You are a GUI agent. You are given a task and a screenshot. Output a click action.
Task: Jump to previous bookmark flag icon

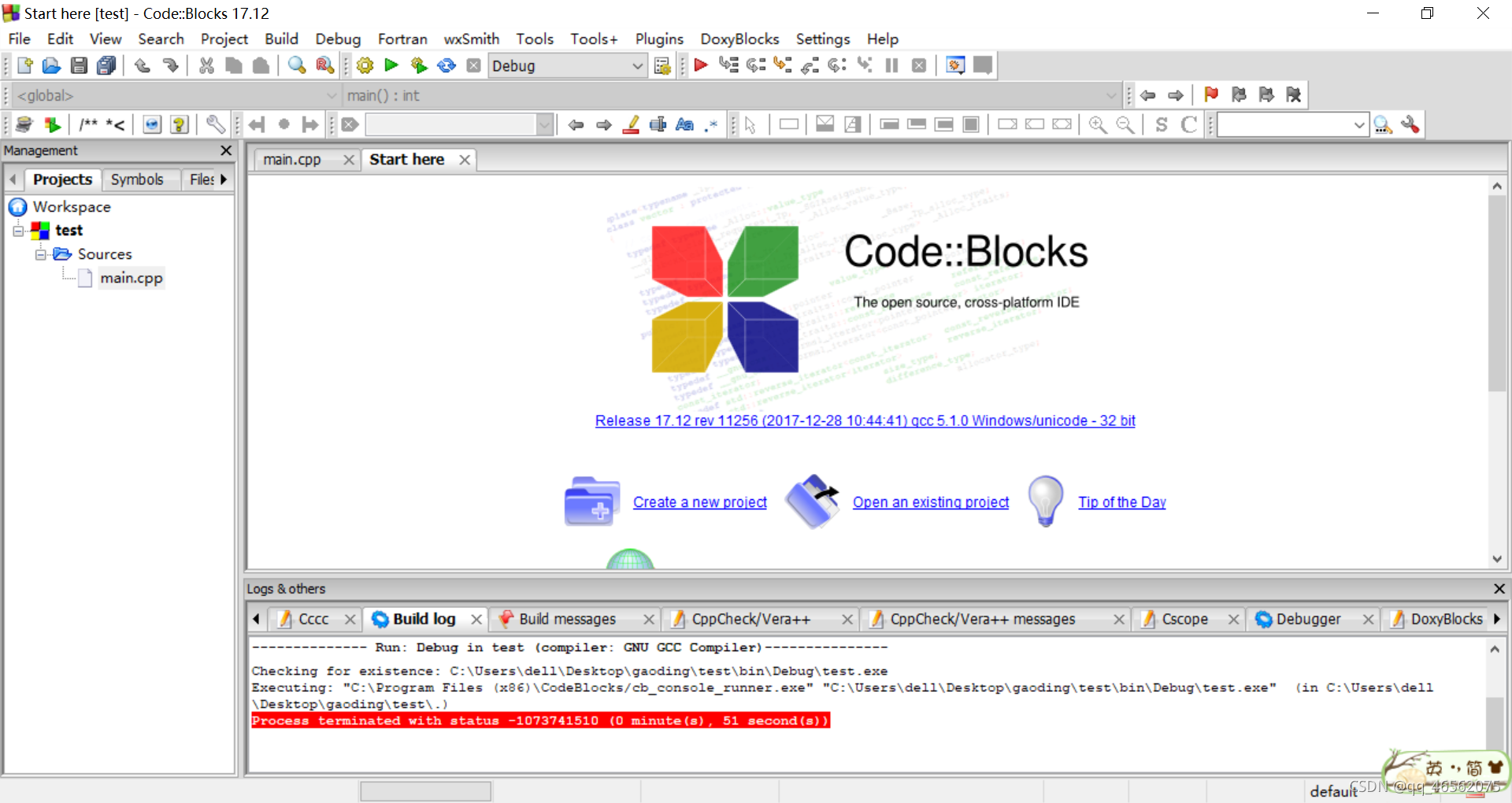(x=1239, y=95)
